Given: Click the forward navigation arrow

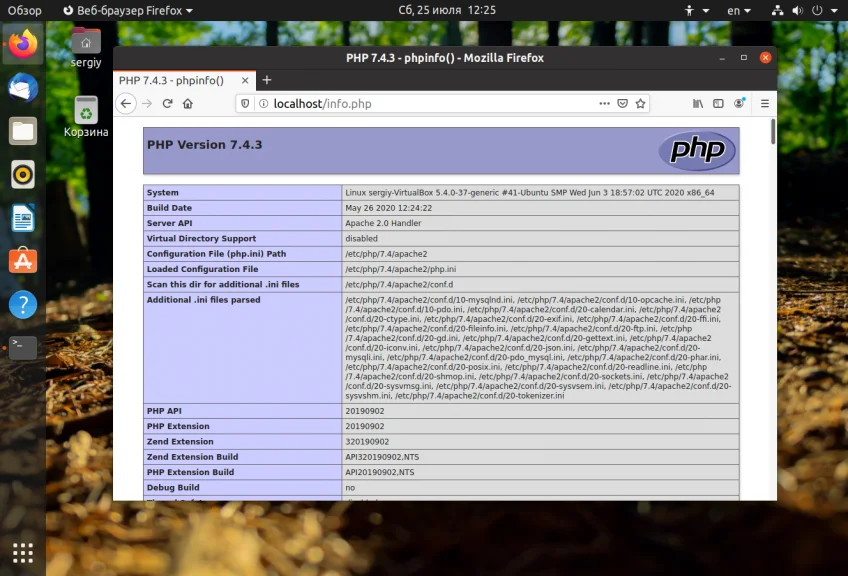Looking at the screenshot, I should tap(147, 103).
